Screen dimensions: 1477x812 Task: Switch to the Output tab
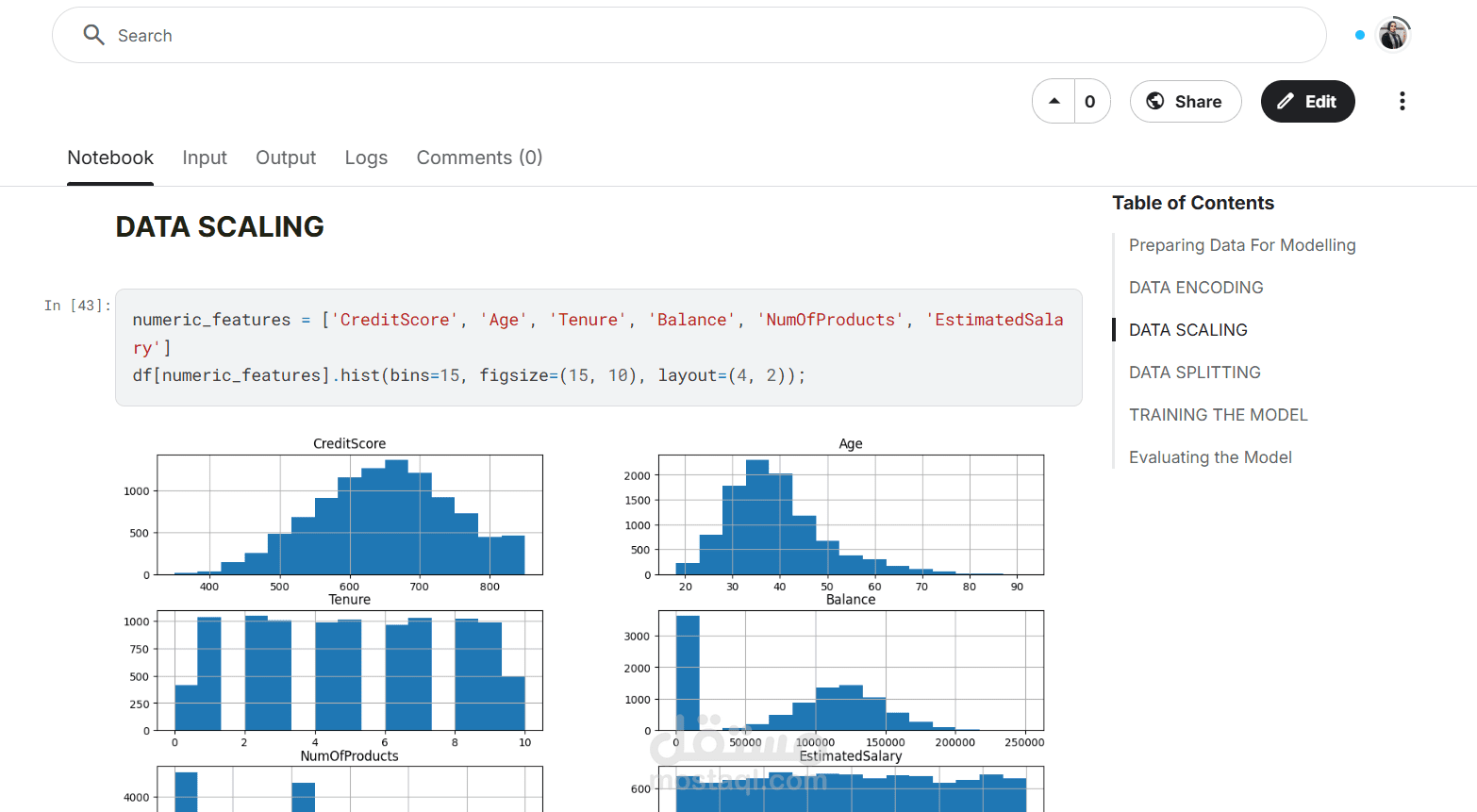pyautogui.click(x=286, y=157)
